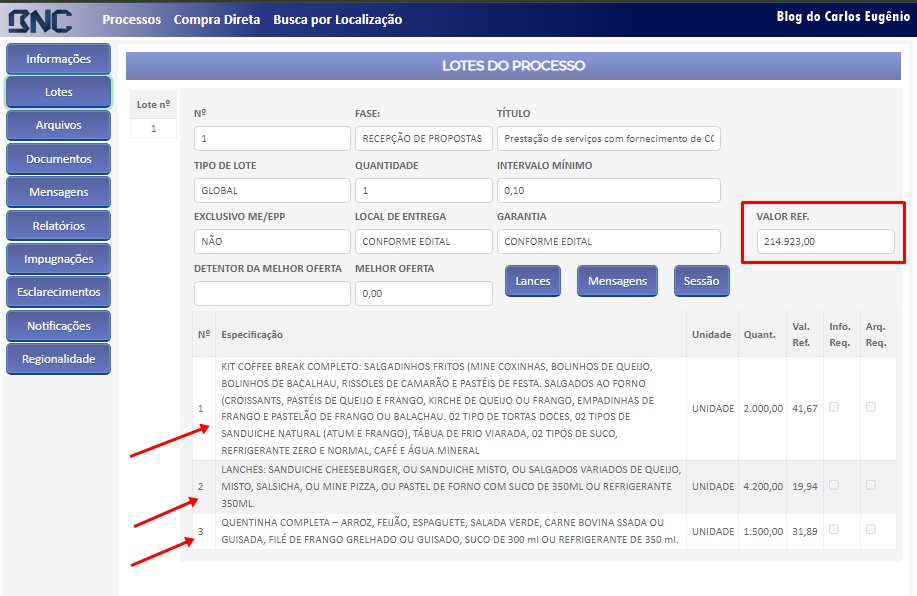Click the Quant. column header
The image size is (917, 596).
pyautogui.click(x=759, y=335)
